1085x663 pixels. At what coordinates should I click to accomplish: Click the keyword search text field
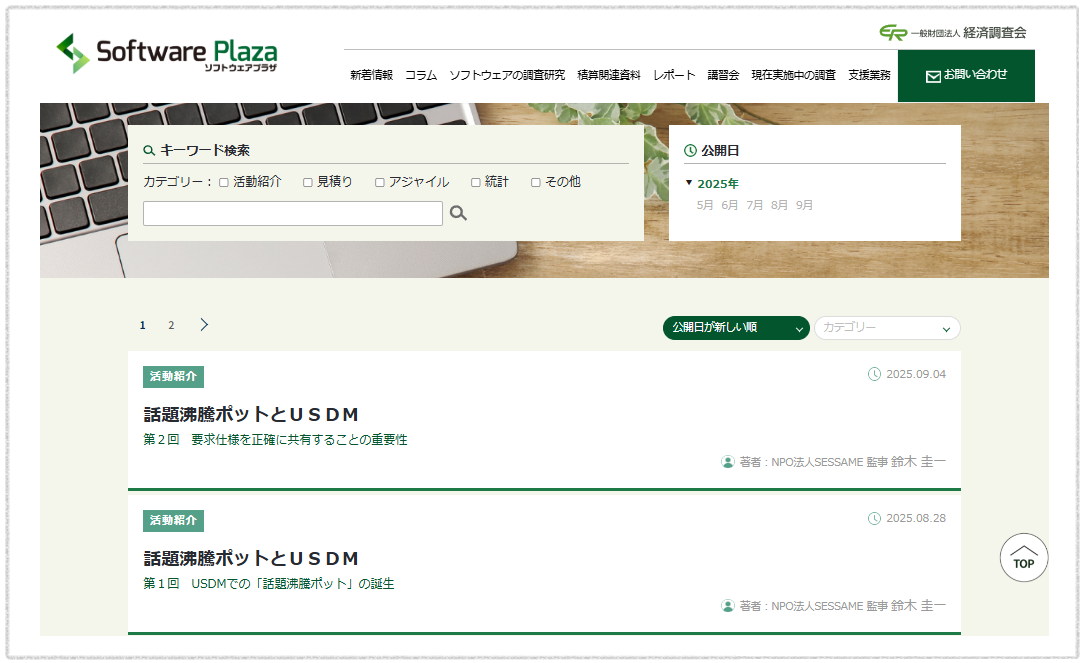pyautogui.click(x=292, y=214)
